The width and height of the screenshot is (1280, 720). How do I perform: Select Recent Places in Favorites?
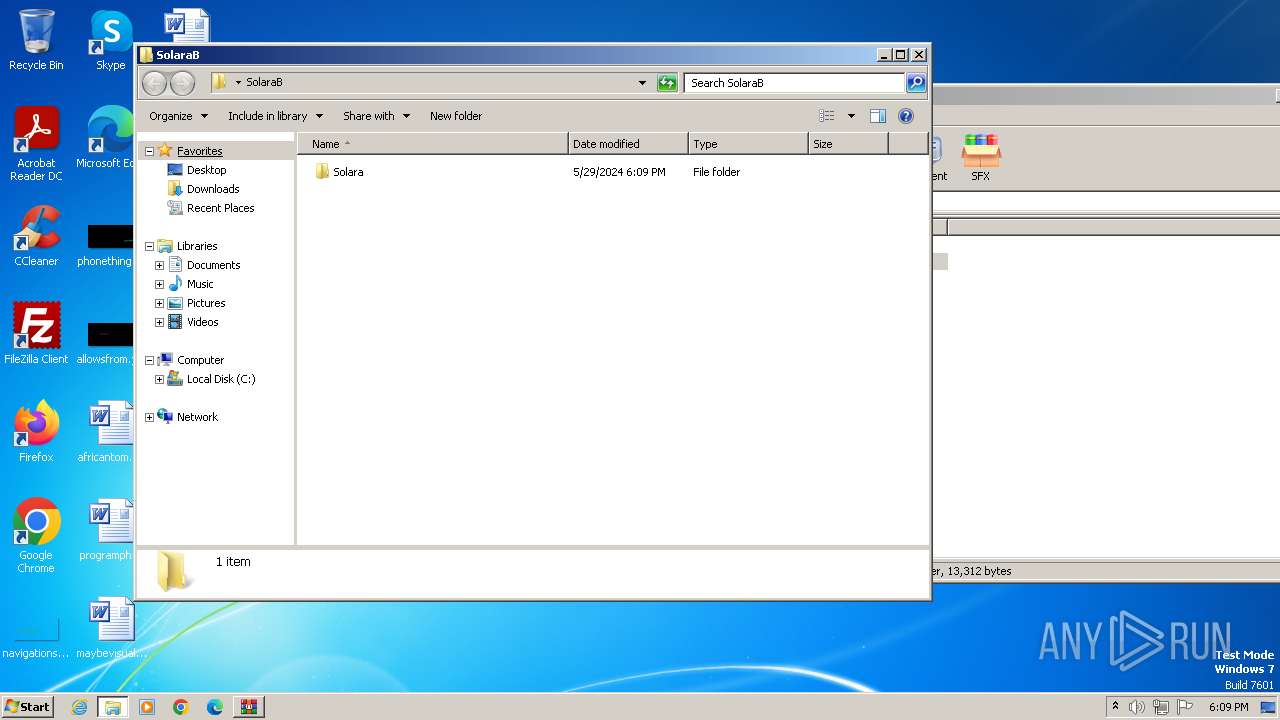[220, 208]
